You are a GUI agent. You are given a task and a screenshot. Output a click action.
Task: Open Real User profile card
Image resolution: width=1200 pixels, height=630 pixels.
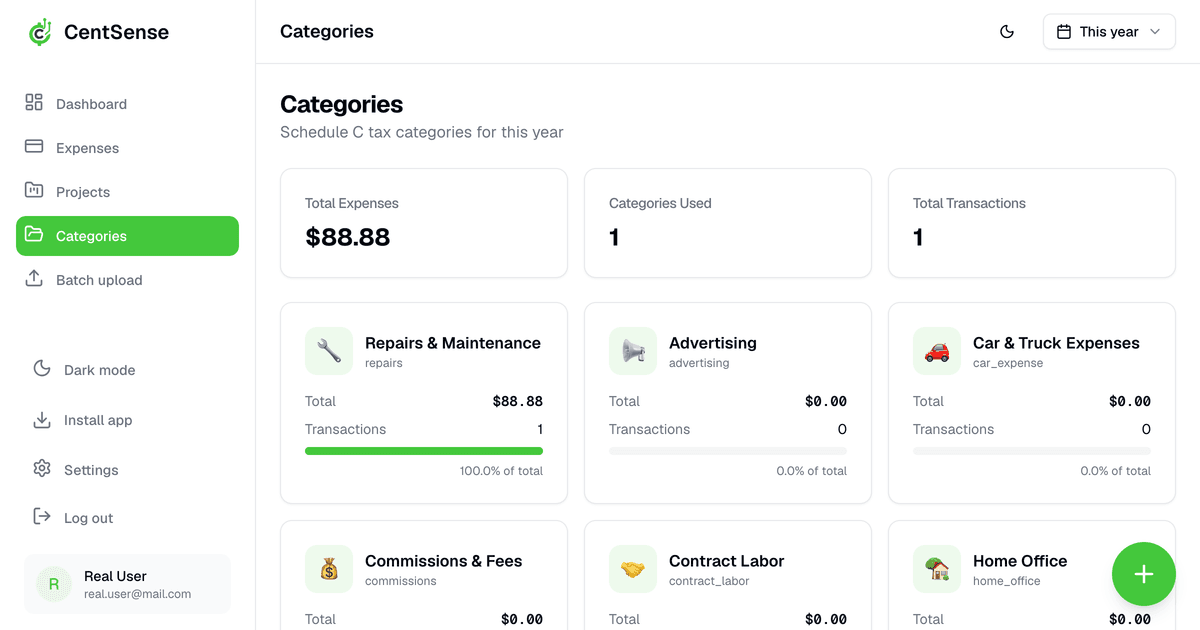(x=127, y=584)
